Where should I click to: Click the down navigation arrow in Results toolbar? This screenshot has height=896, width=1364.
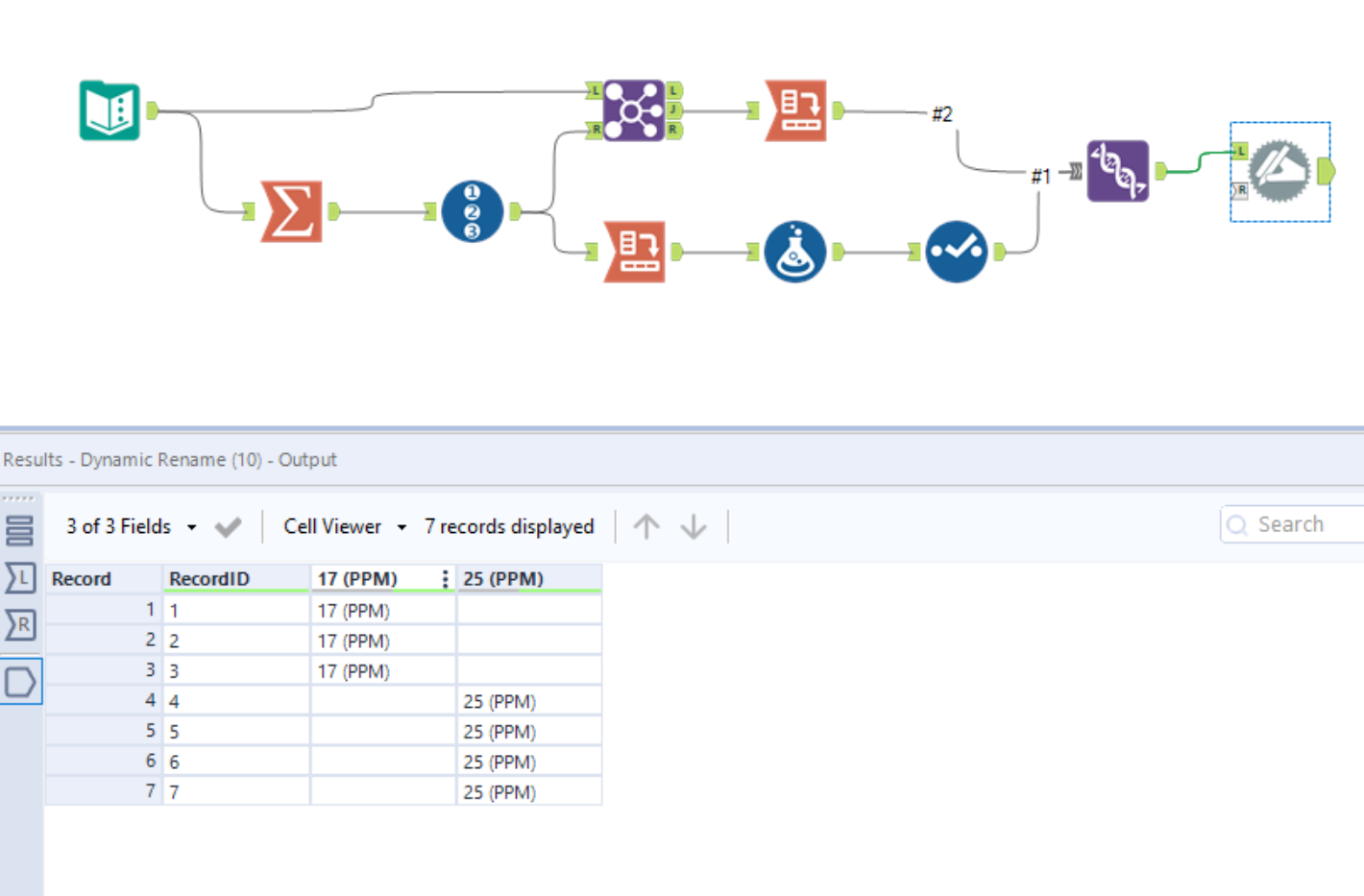[694, 526]
